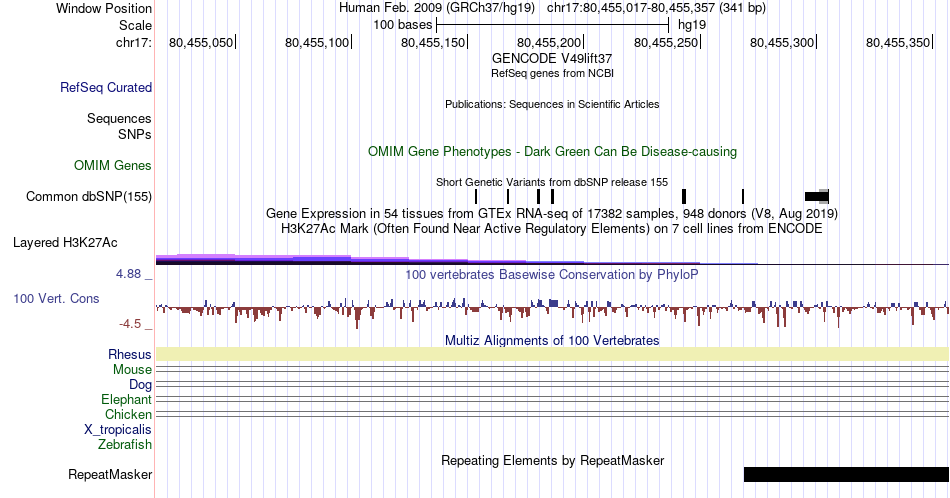
Task: Click the Chicken alignment line
Action: click(552, 414)
